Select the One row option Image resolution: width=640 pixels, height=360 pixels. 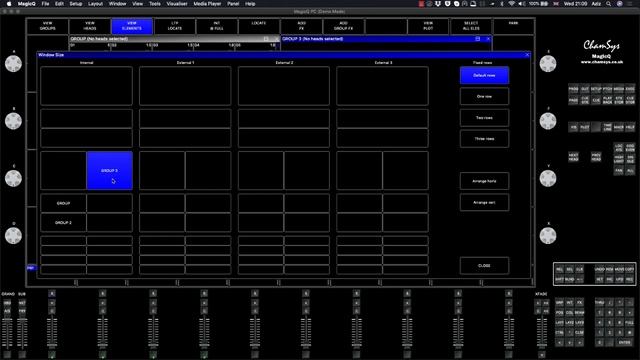click(484, 97)
